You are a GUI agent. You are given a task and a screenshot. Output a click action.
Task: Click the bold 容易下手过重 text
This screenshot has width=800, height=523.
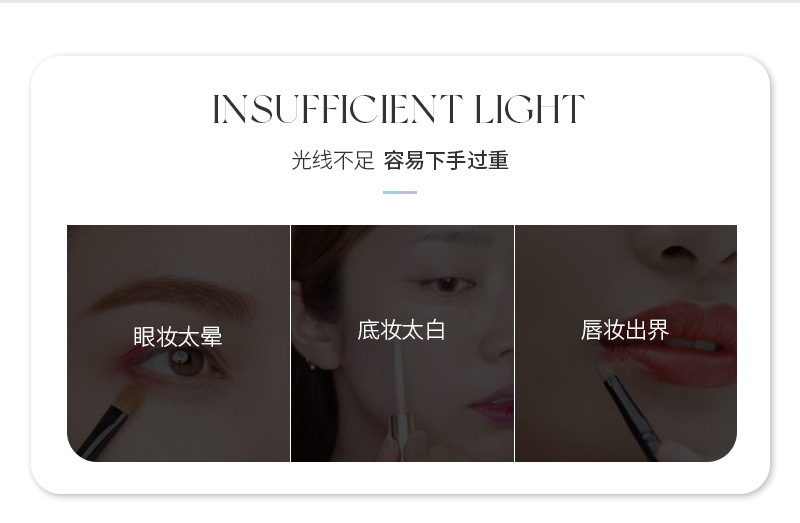coord(446,160)
